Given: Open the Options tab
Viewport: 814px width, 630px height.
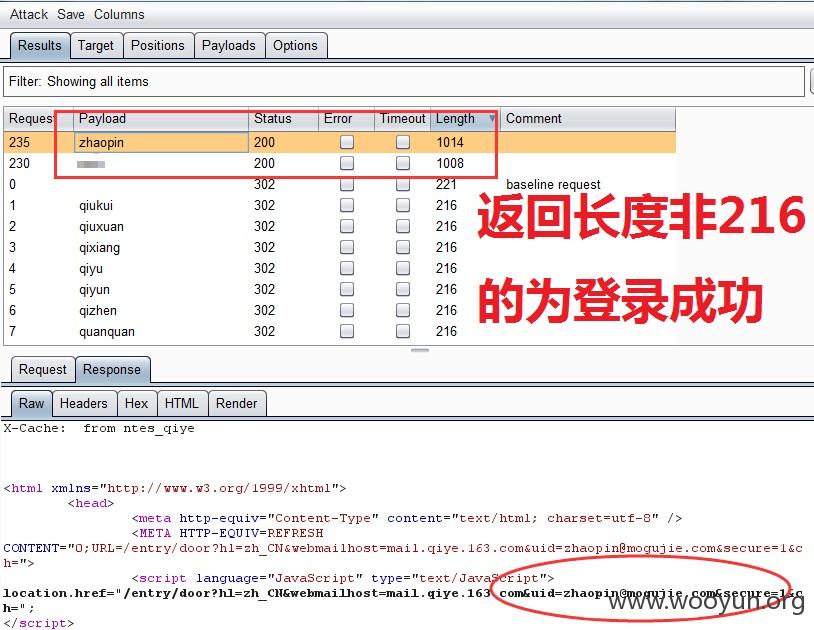Looking at the screenshot, I should pyautogui.click(x=295, y=46).
